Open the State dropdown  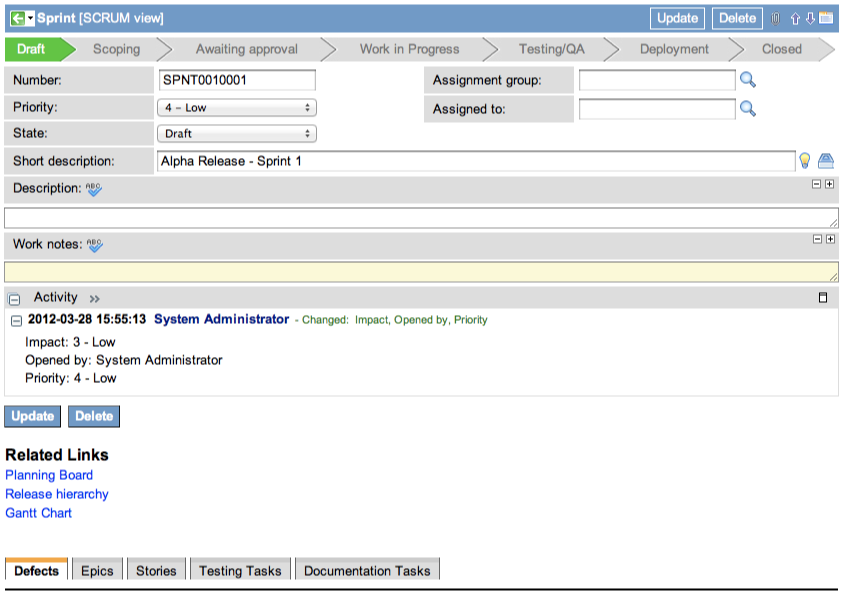(x=236, y=133)
